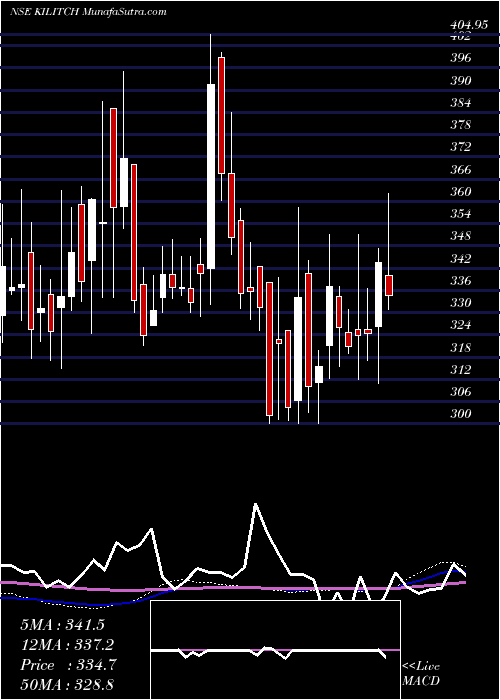
Task: Click the 360 price axis label
Action: (461, 192)
